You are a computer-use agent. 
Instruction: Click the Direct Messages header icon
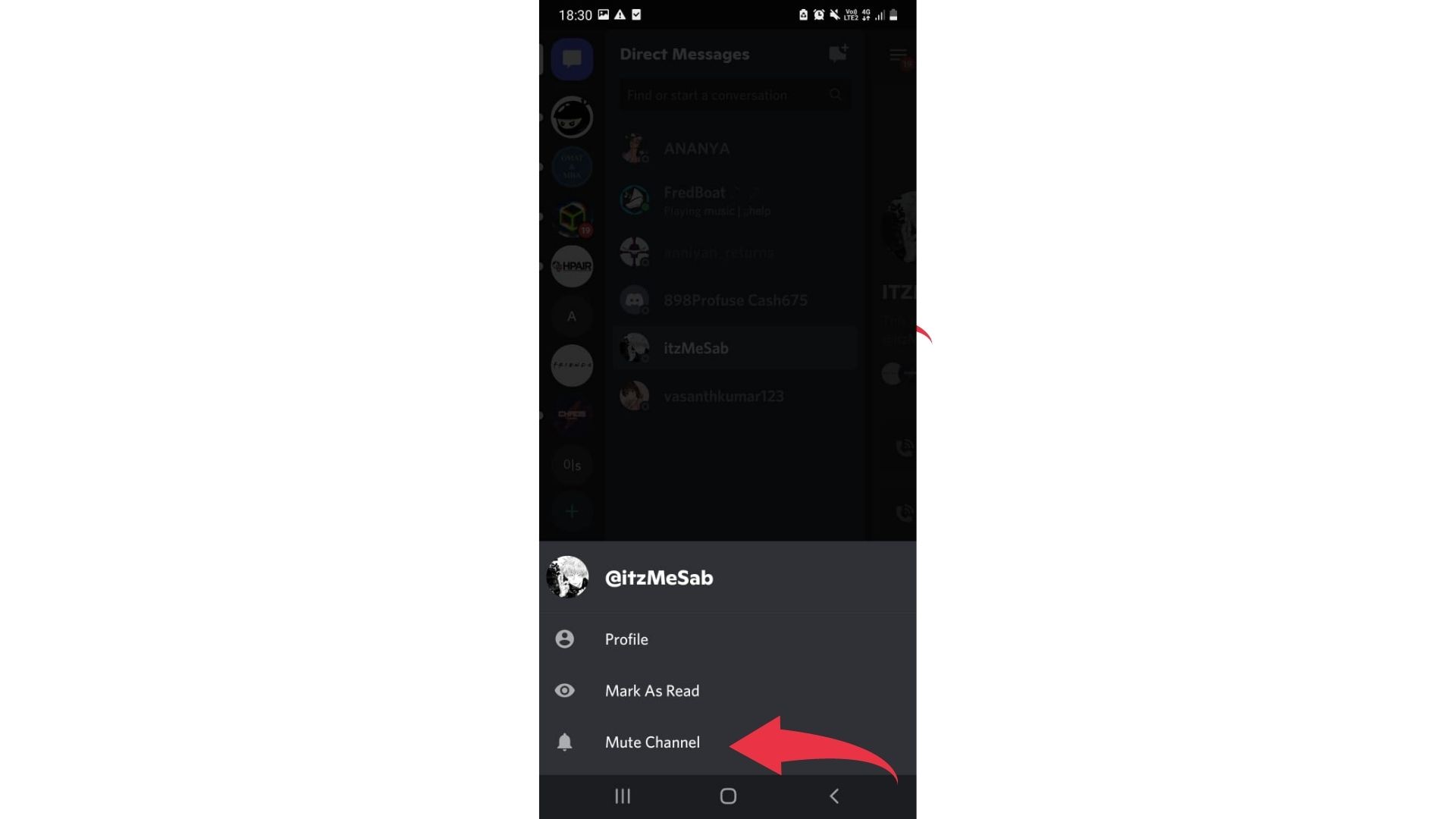pyautogui.click(x=838, y=52)
